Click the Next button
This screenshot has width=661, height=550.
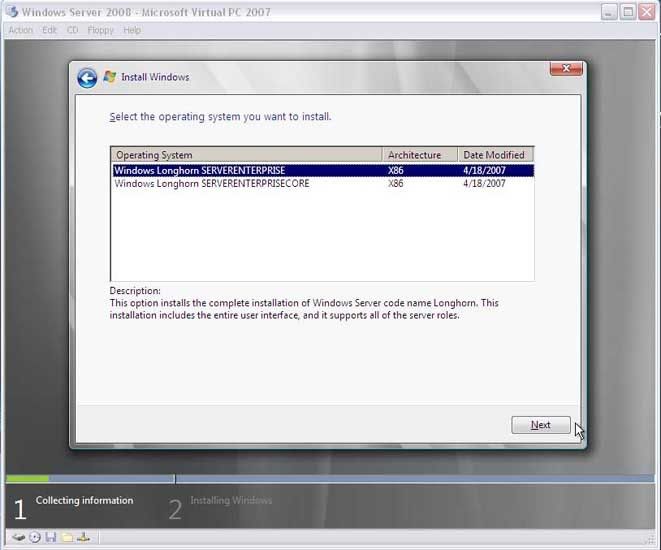coord(541,425)
